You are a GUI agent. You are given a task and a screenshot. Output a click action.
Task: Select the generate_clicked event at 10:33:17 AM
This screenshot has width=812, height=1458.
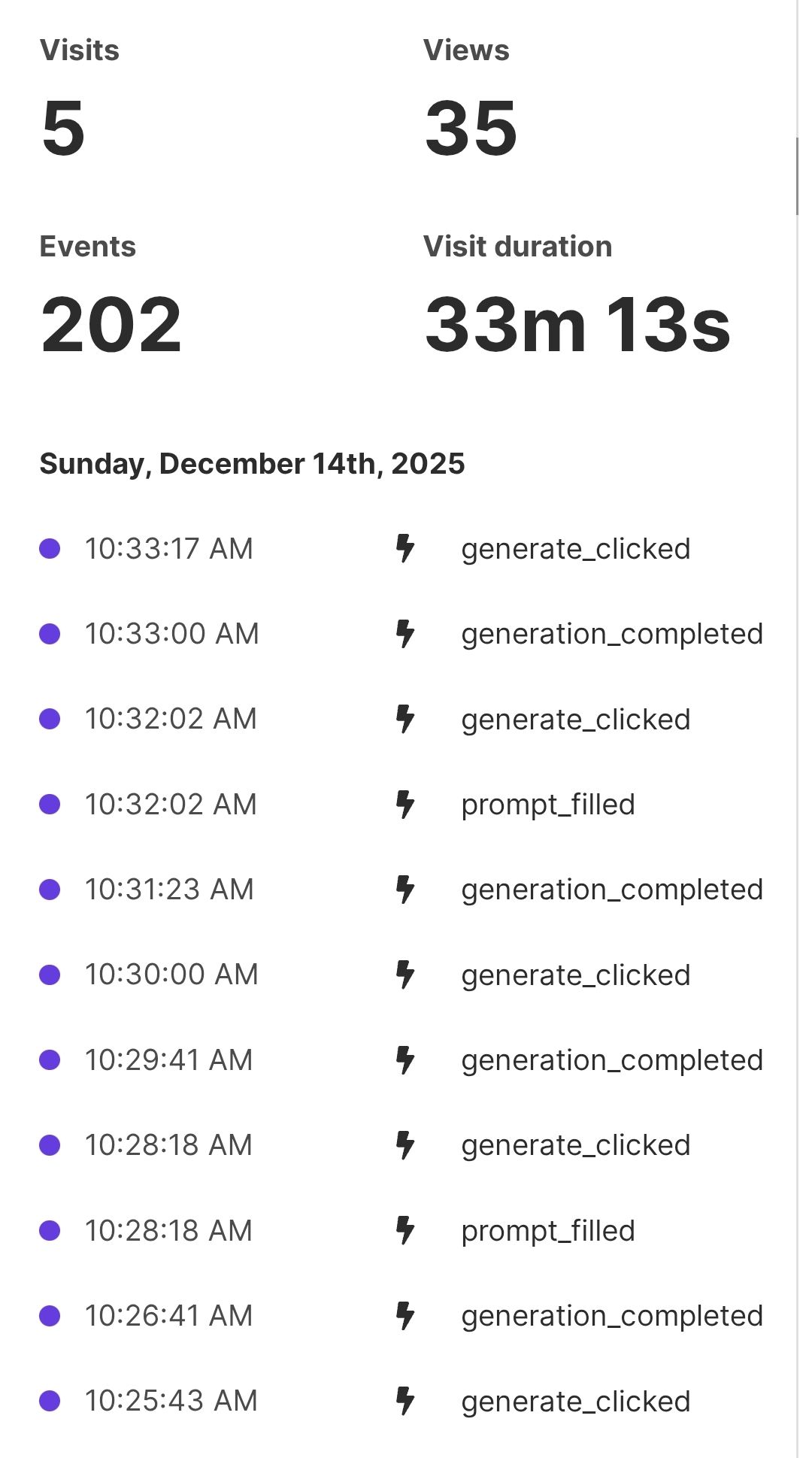[575, 549]
